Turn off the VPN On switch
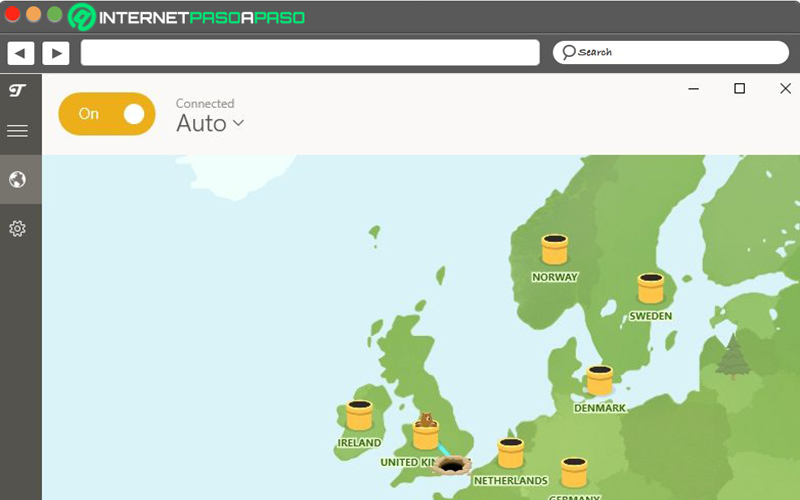The width and height of the screenshot is (800, 500). point(107,114)
